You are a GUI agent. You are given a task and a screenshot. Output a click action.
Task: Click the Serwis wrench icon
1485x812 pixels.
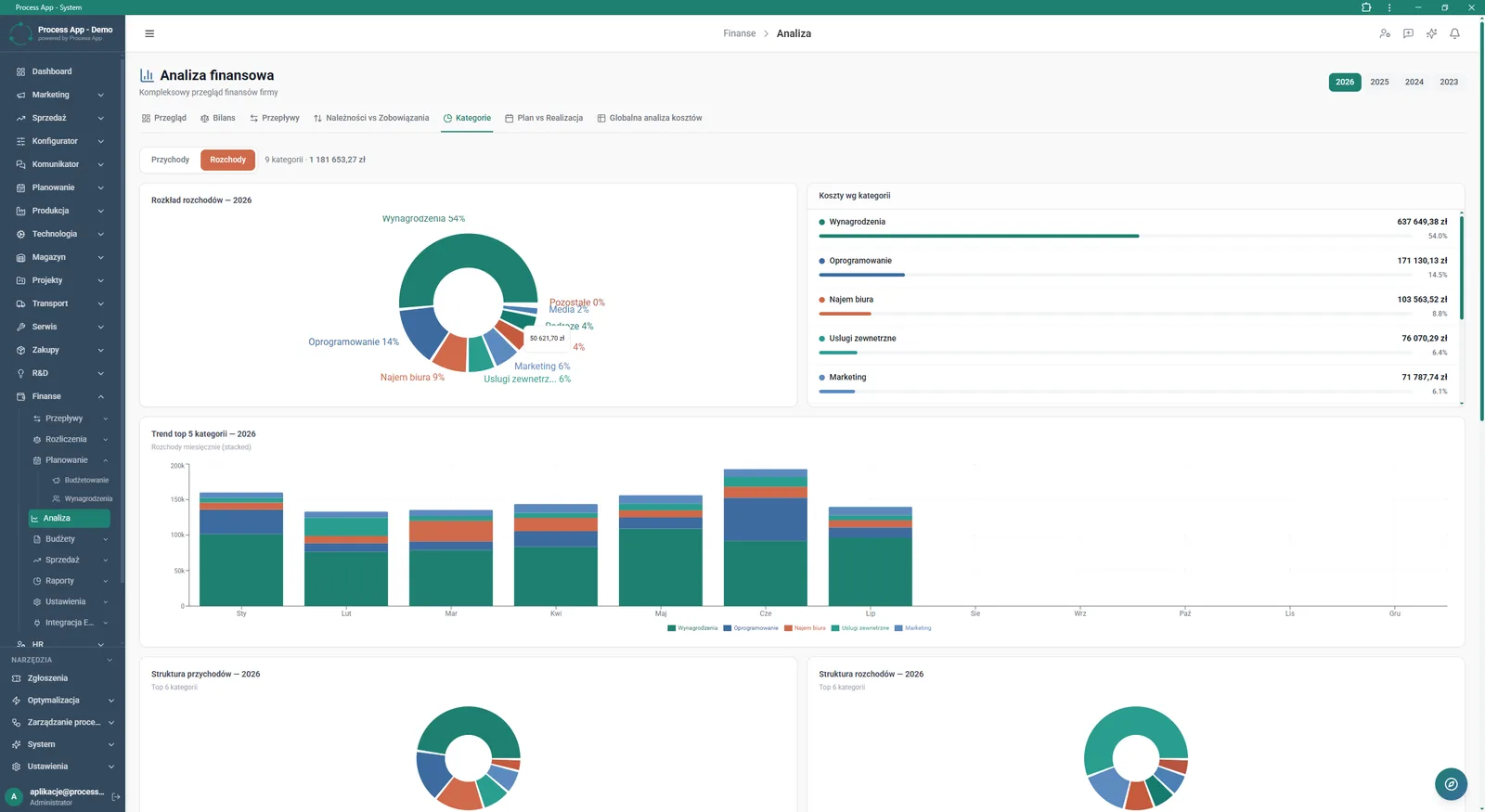click(x=20, y=327)
